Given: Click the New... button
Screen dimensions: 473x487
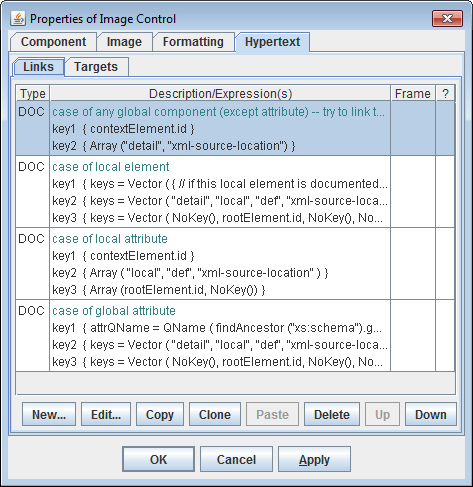Looking at the screenshot, I should pyautogui.click(x=49, y=414).
